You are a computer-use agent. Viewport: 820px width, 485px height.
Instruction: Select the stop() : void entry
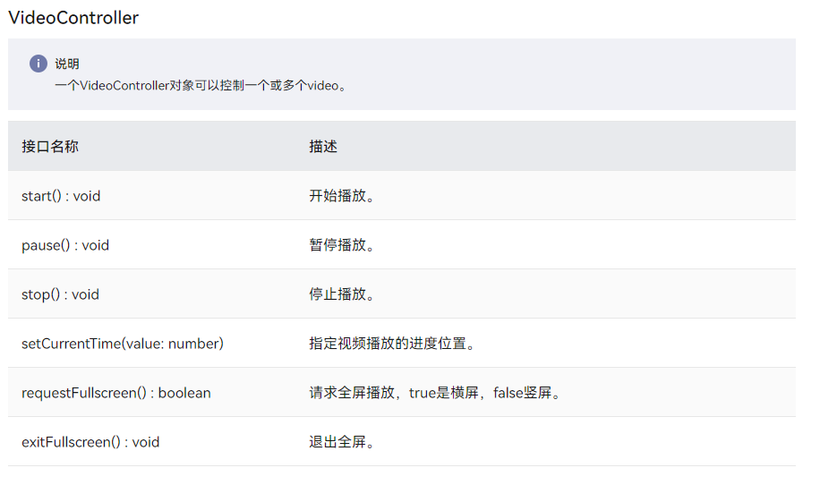point(60,295)
